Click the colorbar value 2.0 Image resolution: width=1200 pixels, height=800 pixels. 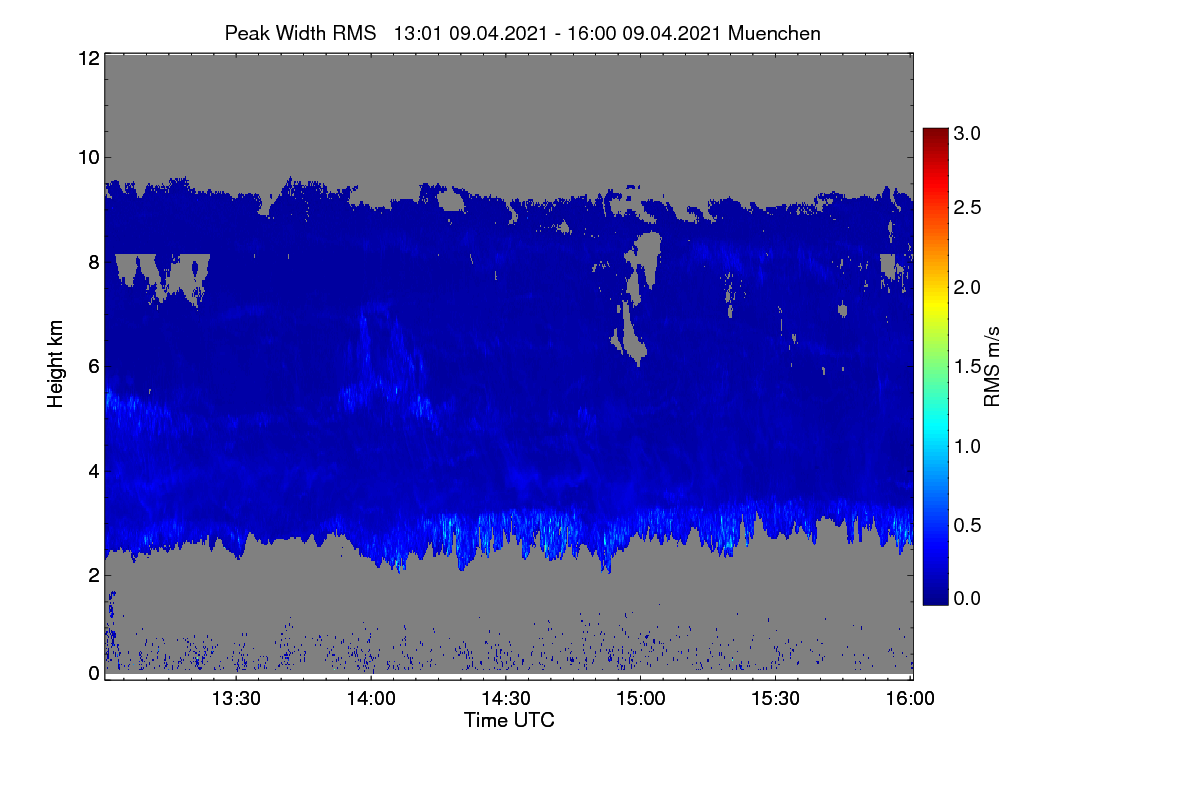pyautogui.click(x=968, y=287)
